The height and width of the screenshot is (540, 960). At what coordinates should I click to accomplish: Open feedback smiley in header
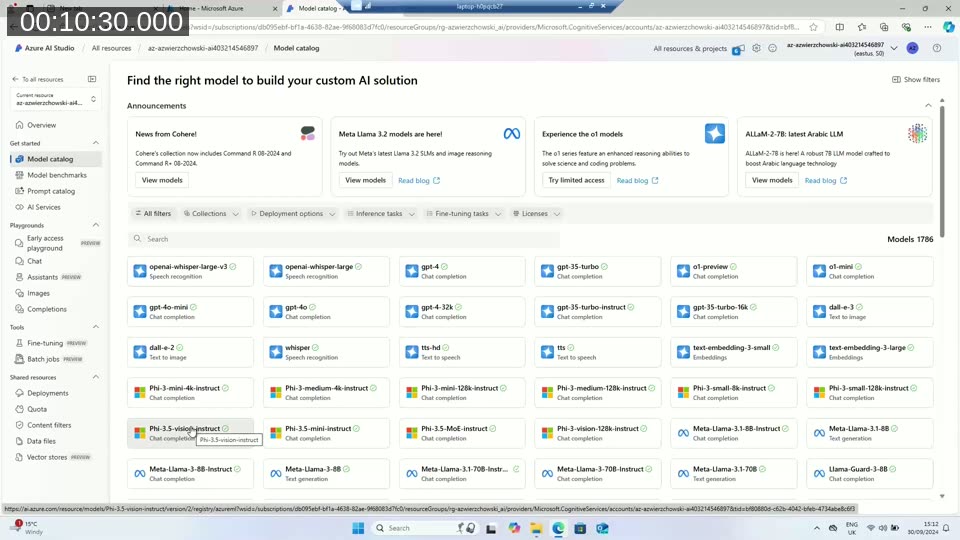pos(773,48)
